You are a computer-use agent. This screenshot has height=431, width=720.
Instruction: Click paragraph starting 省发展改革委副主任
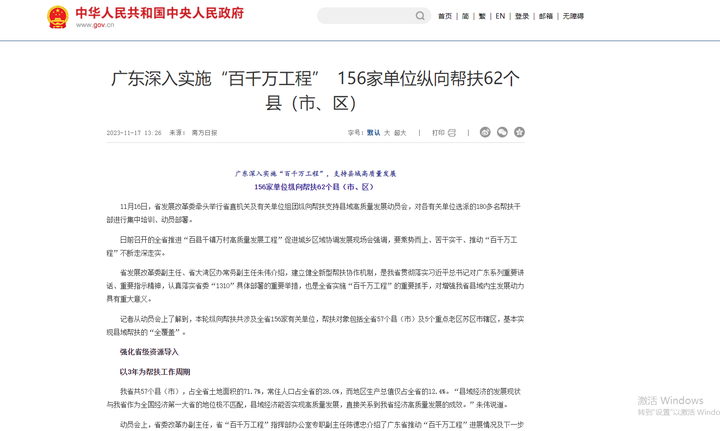(315, 285)
